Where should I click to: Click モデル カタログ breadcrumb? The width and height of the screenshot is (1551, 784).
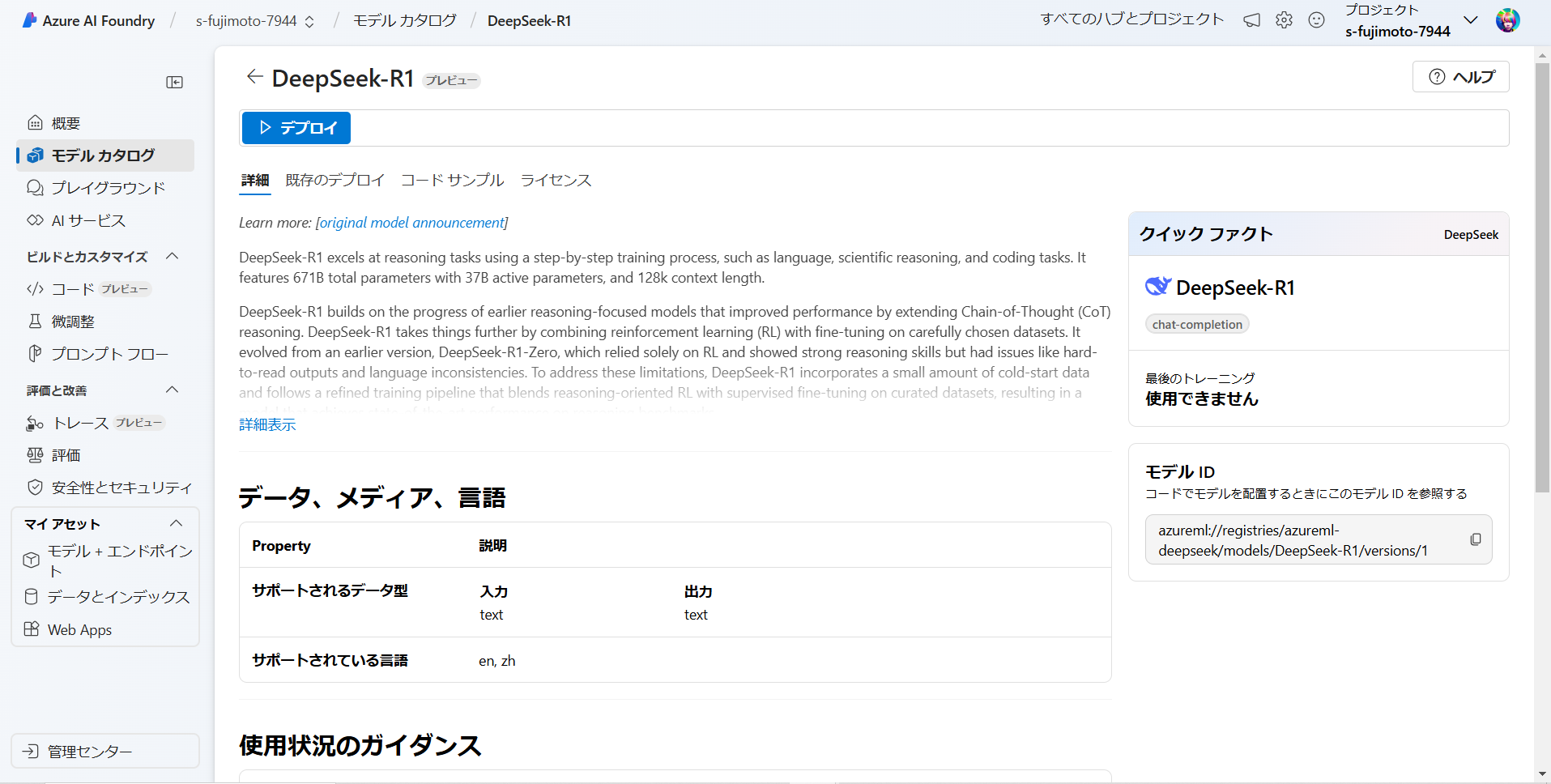pos(404,21)
